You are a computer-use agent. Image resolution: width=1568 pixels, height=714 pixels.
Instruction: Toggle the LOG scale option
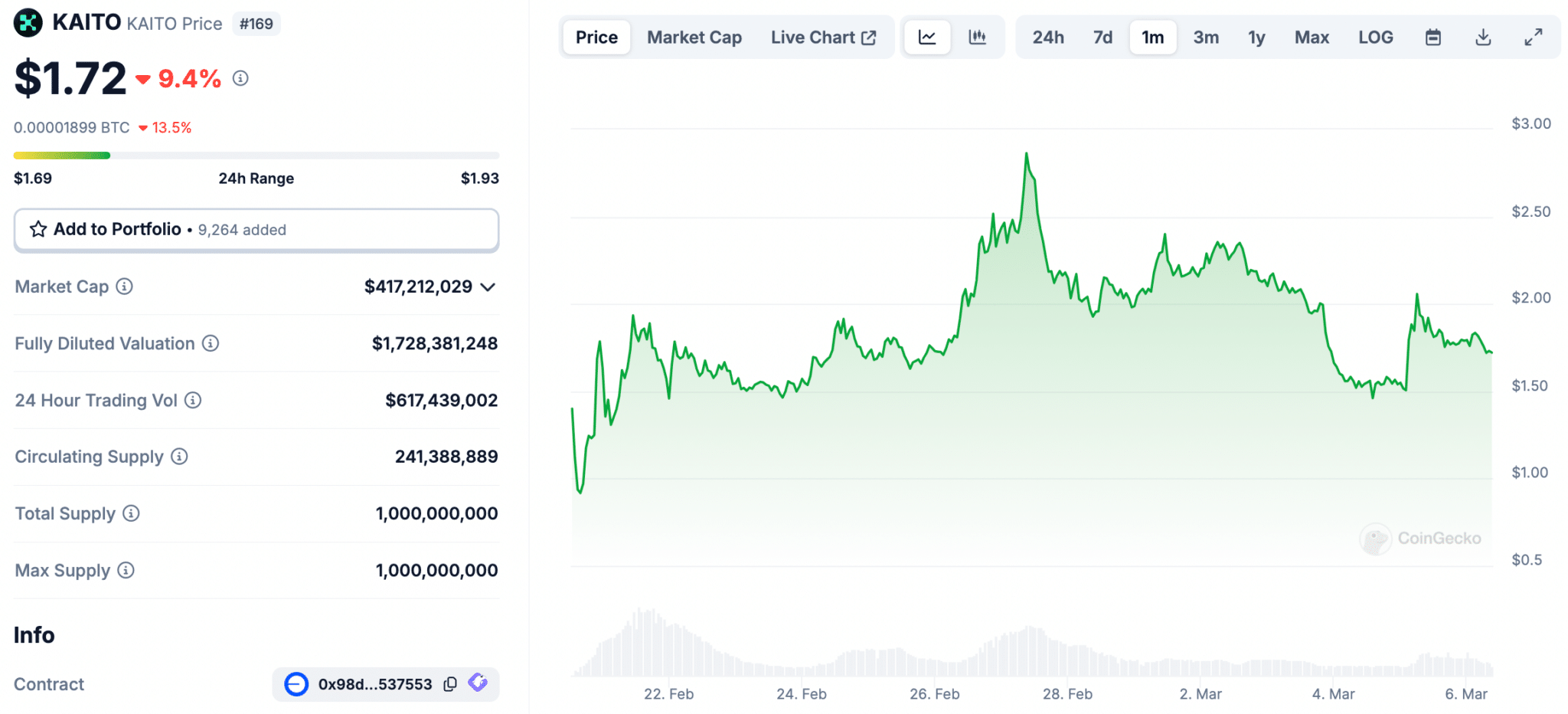[x=1376, y=37]
